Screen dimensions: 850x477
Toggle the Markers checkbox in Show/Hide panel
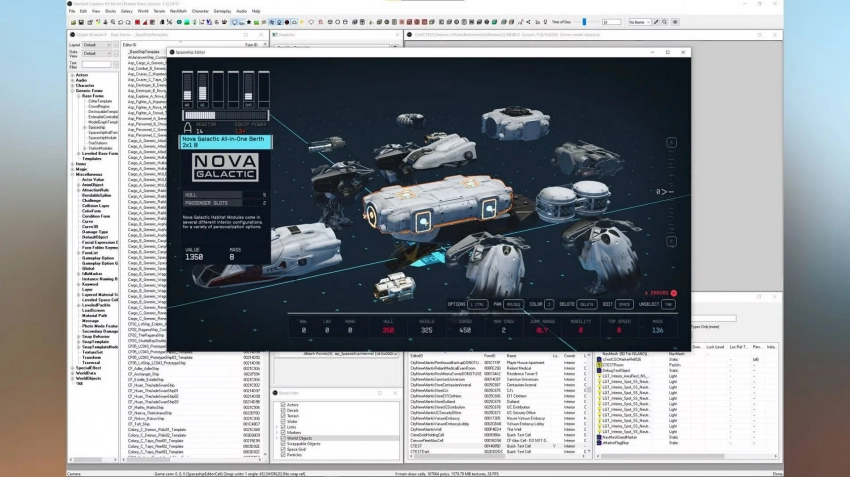coord(282,433)
